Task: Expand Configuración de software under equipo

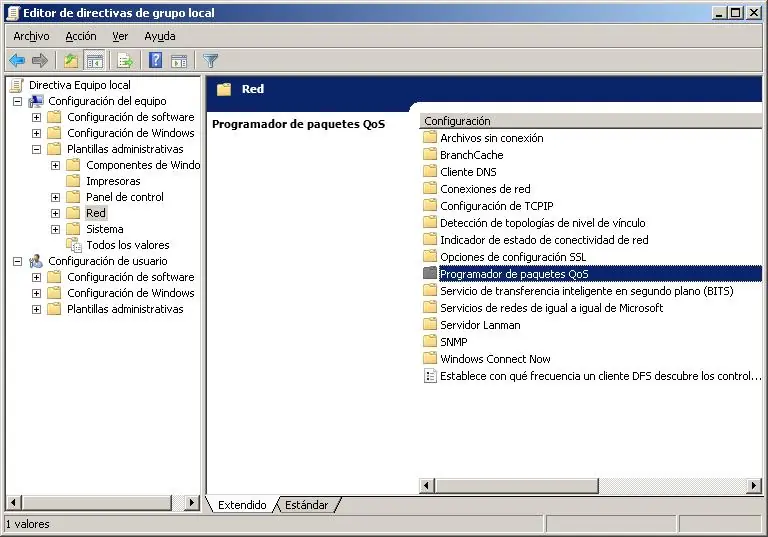Action: point(36,118)
